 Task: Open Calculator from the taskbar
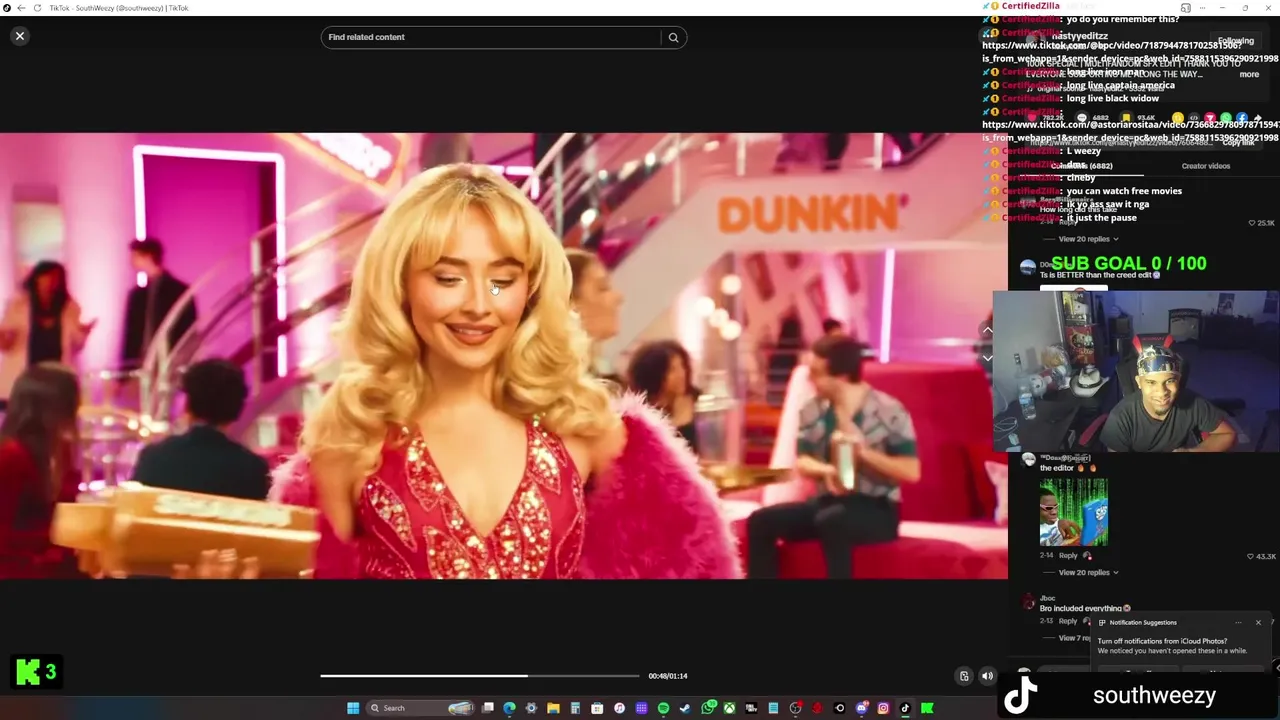[x=575, y=708]
